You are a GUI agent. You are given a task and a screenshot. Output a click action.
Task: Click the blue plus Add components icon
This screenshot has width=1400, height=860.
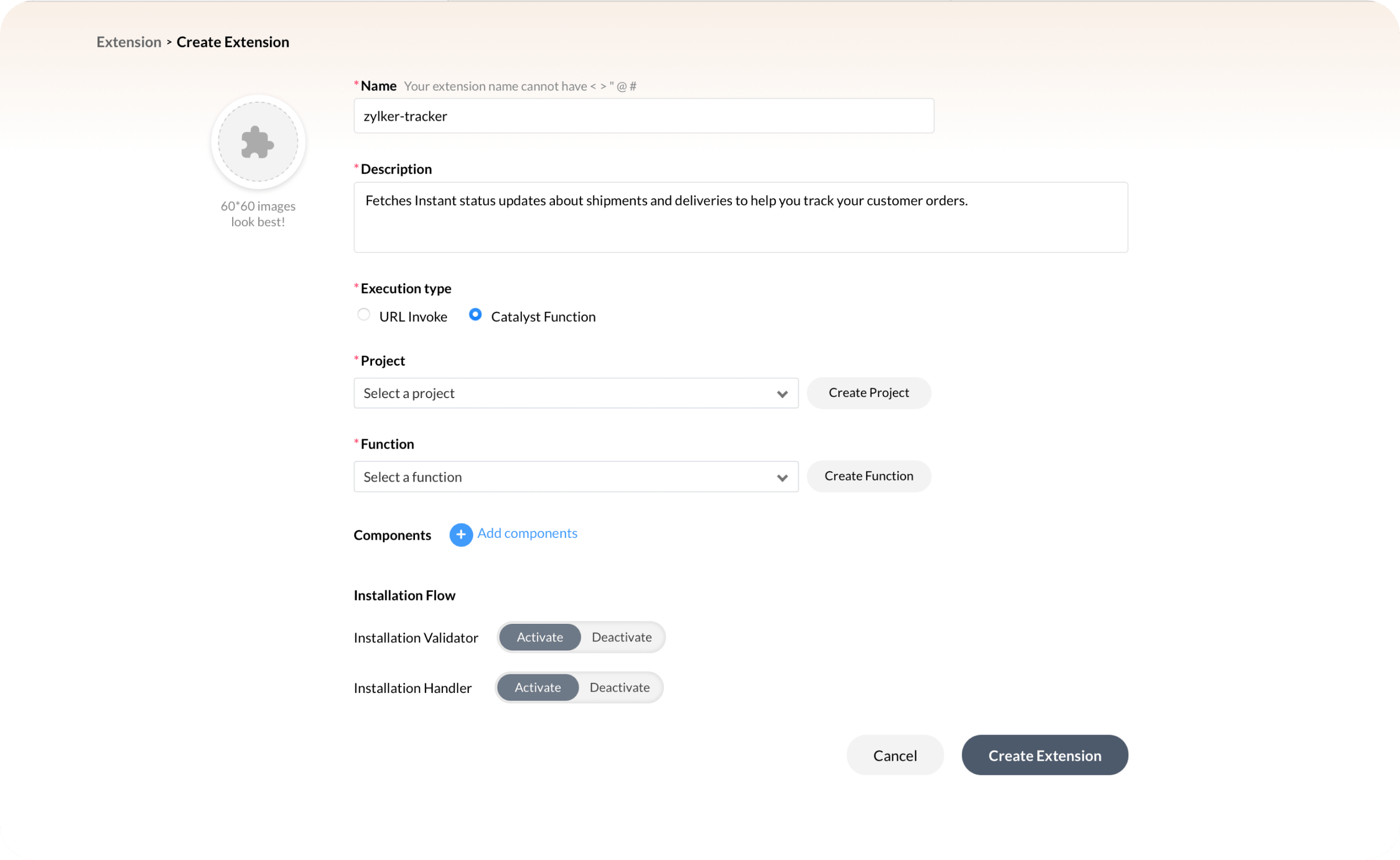coord(460,534)
